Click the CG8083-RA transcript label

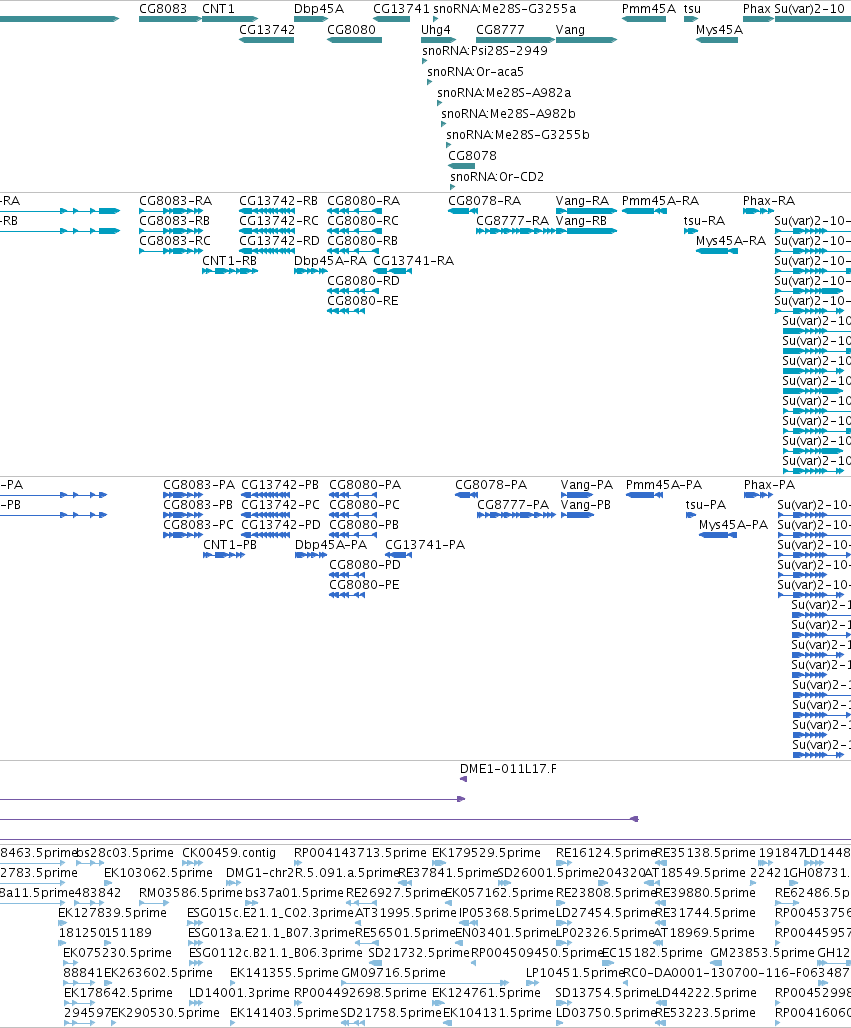pos(175,201)
